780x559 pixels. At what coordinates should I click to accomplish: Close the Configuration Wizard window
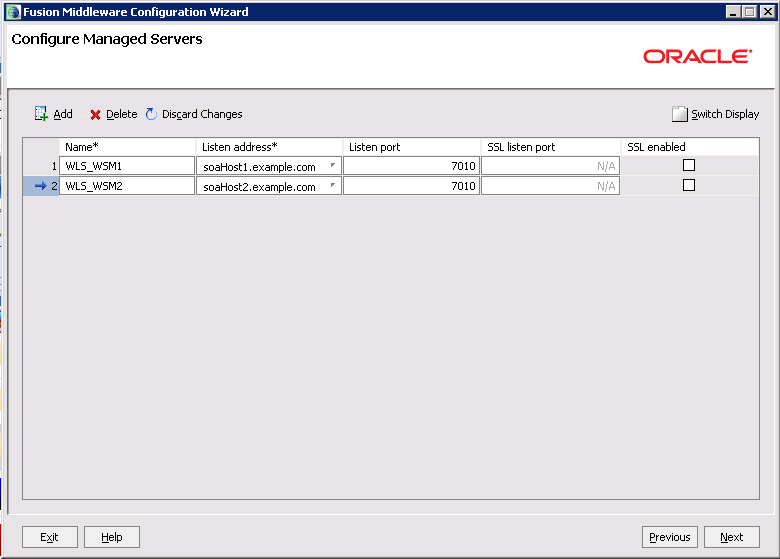pyautogui.click(x=768, y=12)
